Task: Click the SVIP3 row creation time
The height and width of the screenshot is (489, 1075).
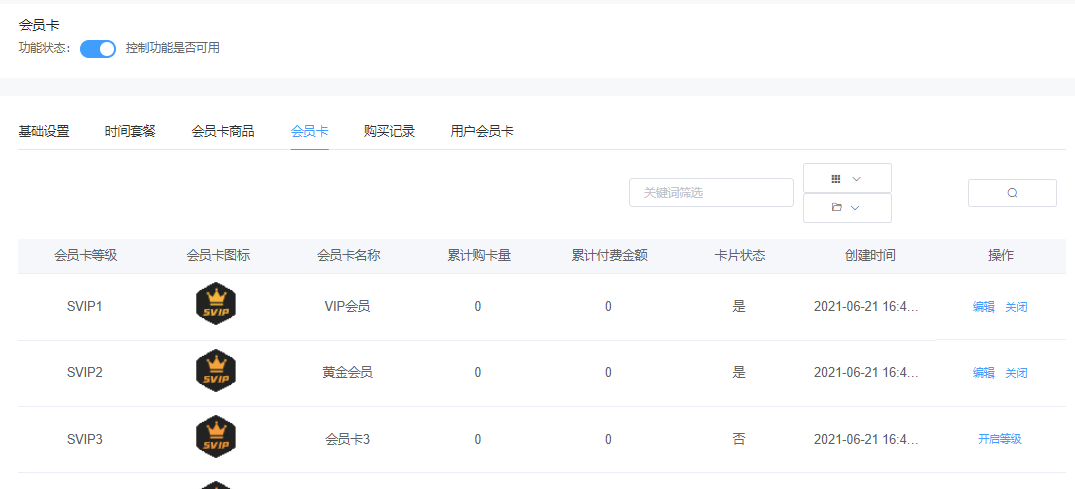Action: coord(866,439)
